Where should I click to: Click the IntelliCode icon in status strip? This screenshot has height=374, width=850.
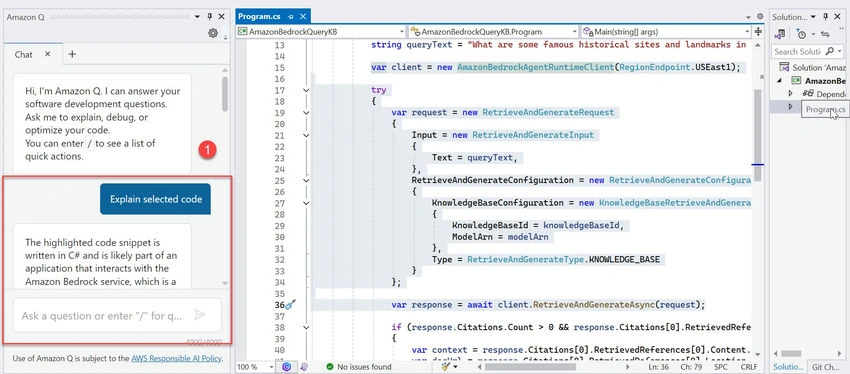[304, 367]
